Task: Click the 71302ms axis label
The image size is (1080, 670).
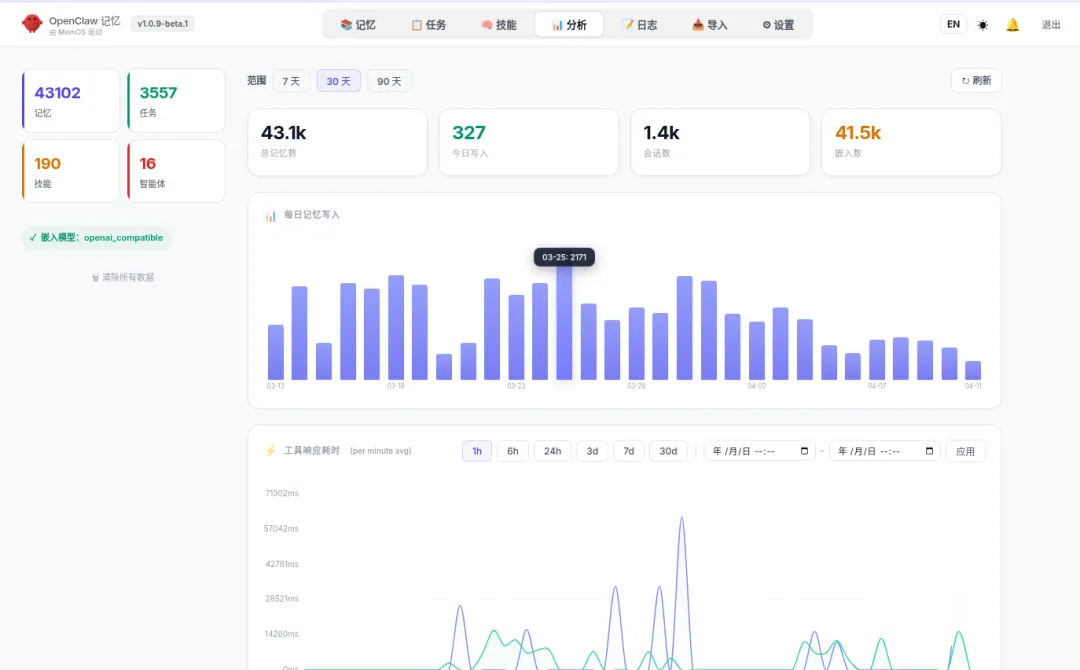Action: click(282, 493)
